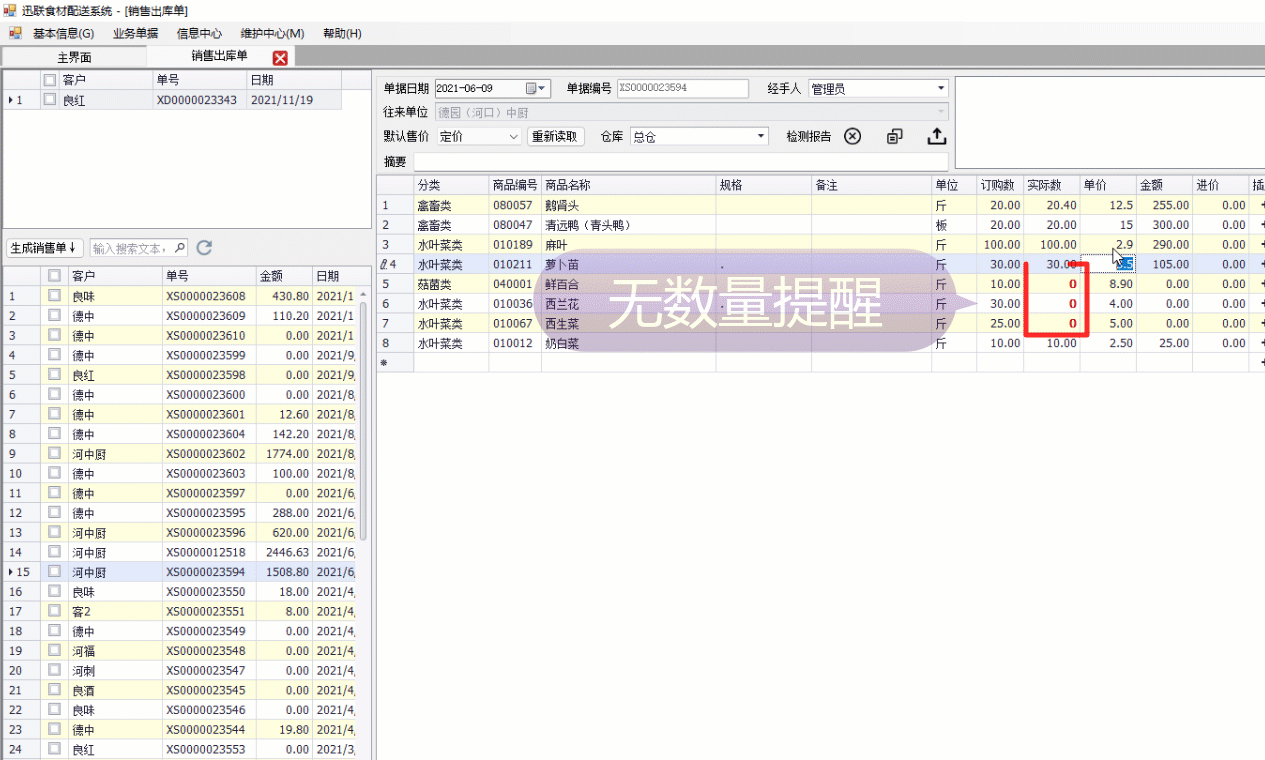
Task: Check the box for order XS0000023608
Action: (54, 296)
